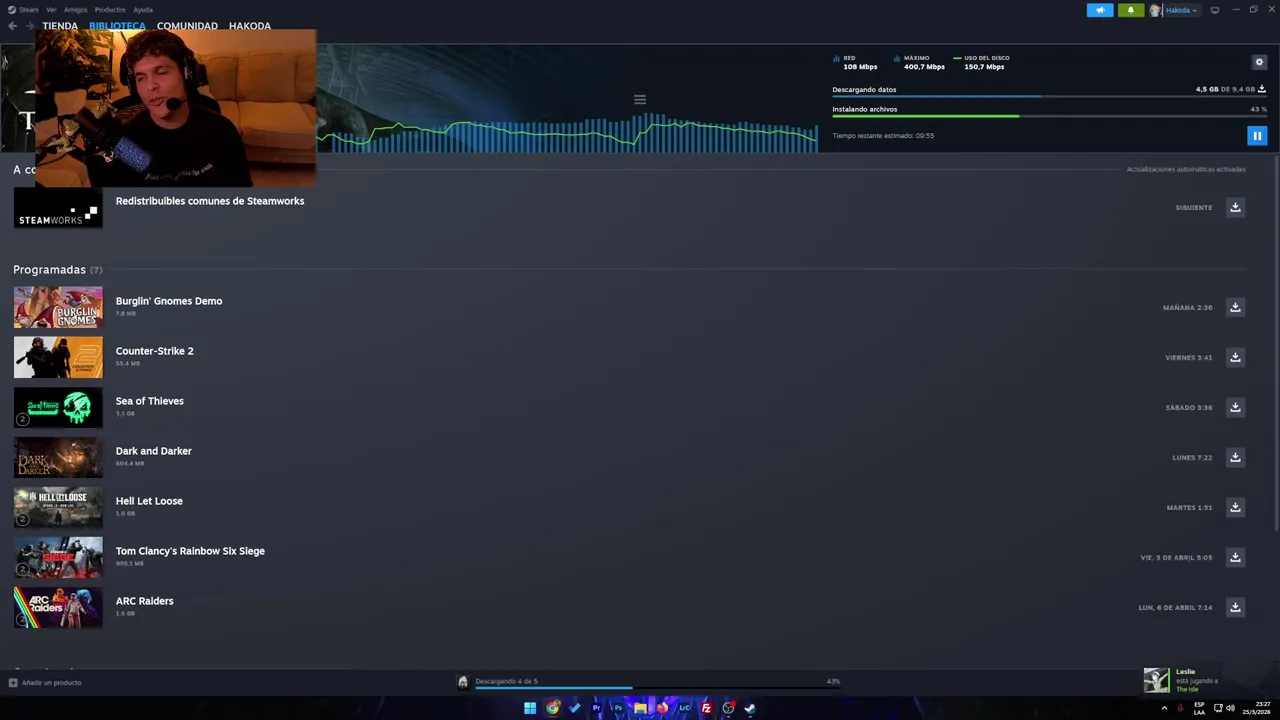This screenshot has width=1280, height=720.
Task: Click Actualizaciones automáticas activadas text
Action: point(1186,169)
